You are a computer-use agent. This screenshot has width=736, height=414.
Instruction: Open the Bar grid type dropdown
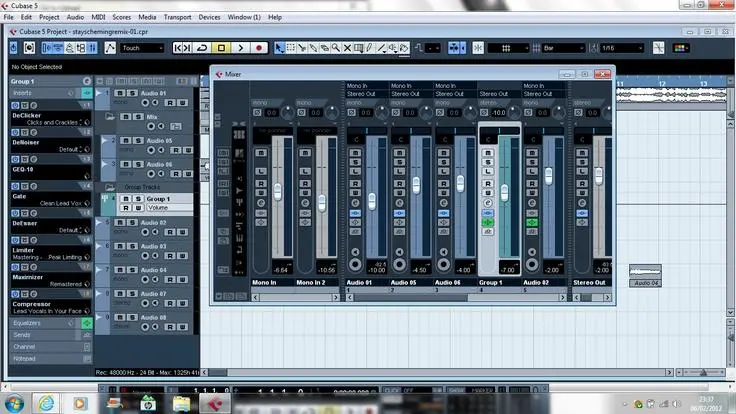click(563, 48)
